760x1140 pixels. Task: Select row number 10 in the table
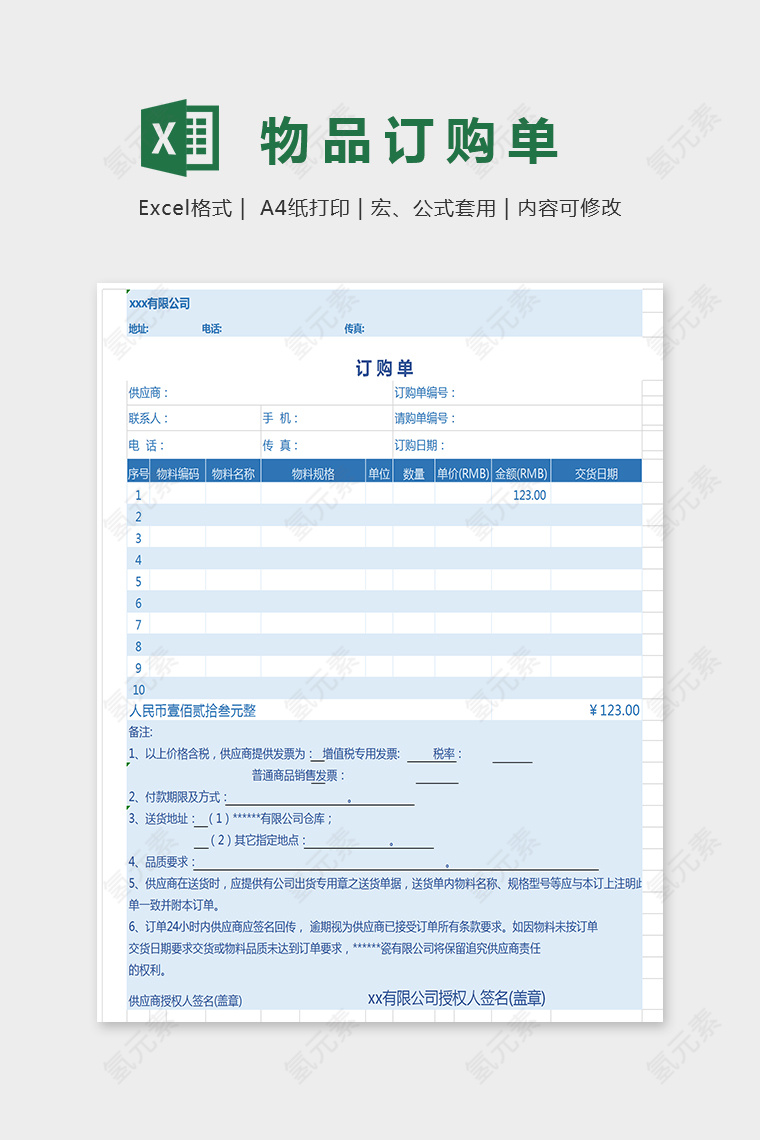point(138,689)
